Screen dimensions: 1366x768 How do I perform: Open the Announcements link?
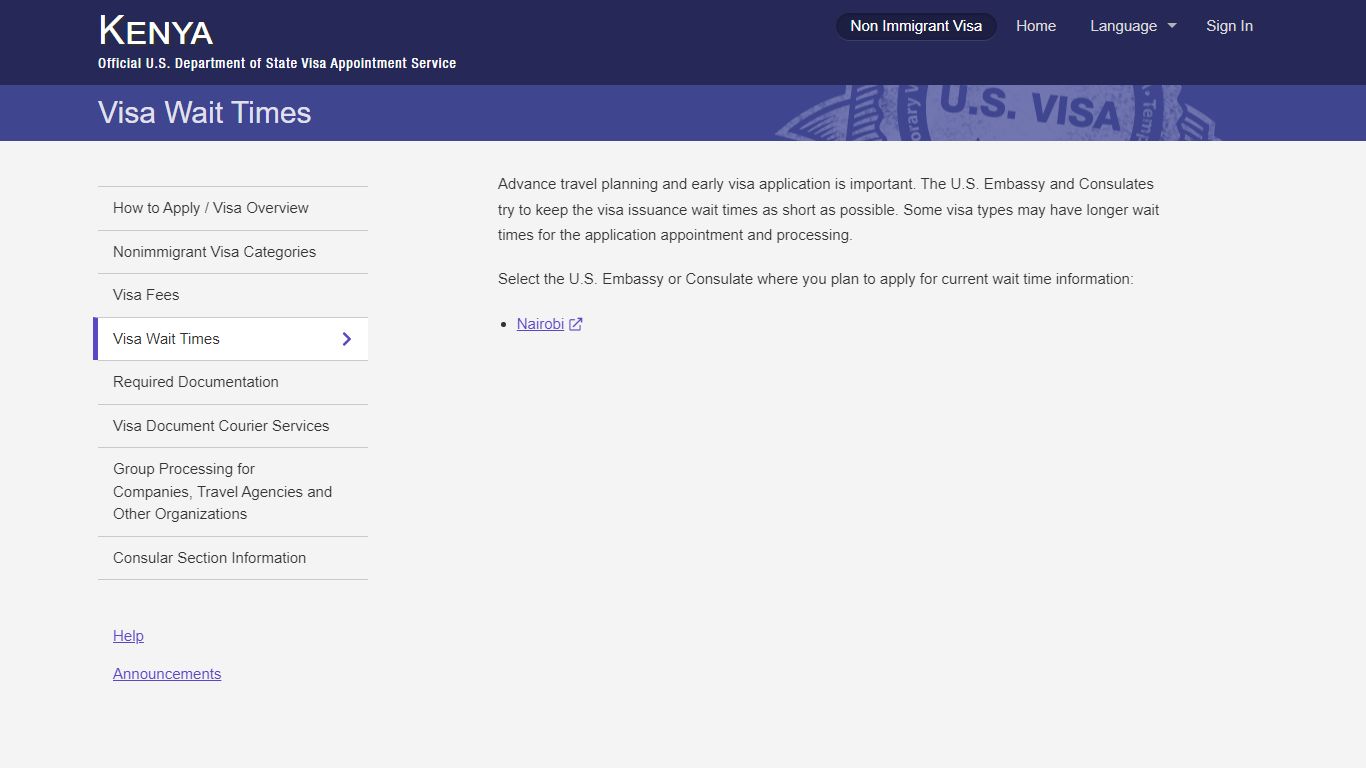(x=167, y=674)
